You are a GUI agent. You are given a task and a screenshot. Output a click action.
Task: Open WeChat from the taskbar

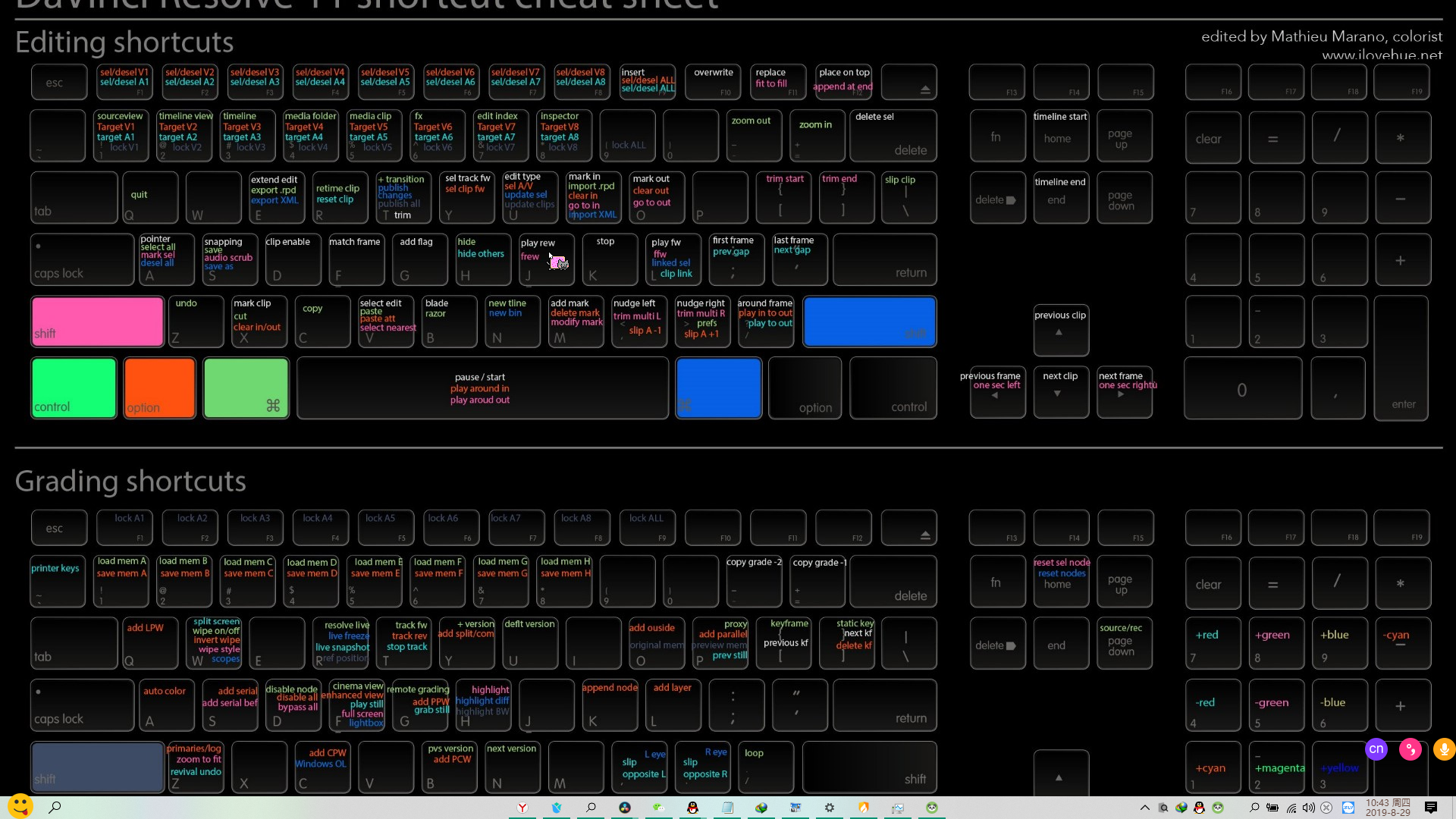coord(659,808)
